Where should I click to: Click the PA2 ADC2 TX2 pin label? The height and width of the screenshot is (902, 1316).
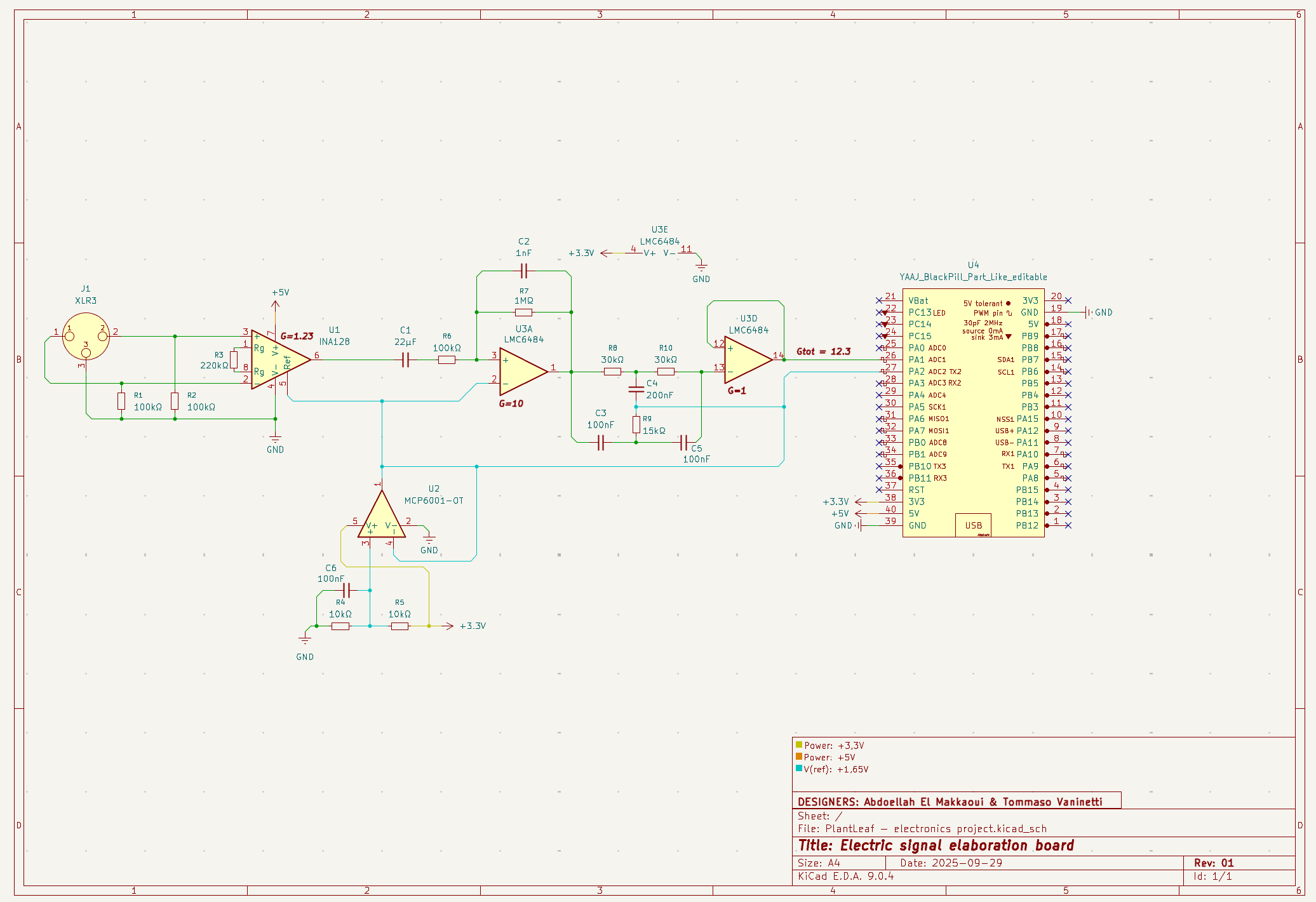(935, 372)
